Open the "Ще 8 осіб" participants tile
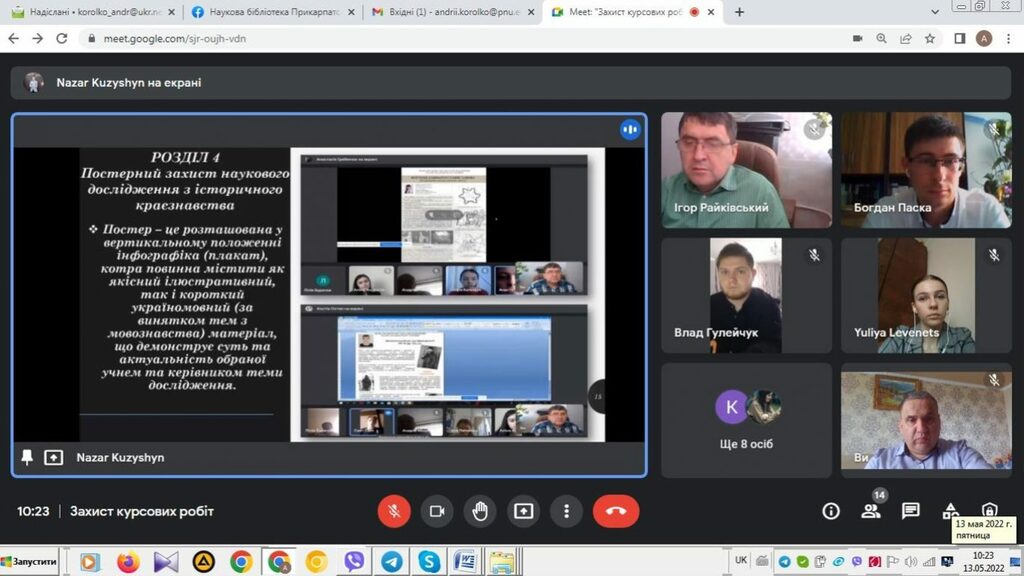This screenshot has width=1024, height=576. click(x=746, y=419)
